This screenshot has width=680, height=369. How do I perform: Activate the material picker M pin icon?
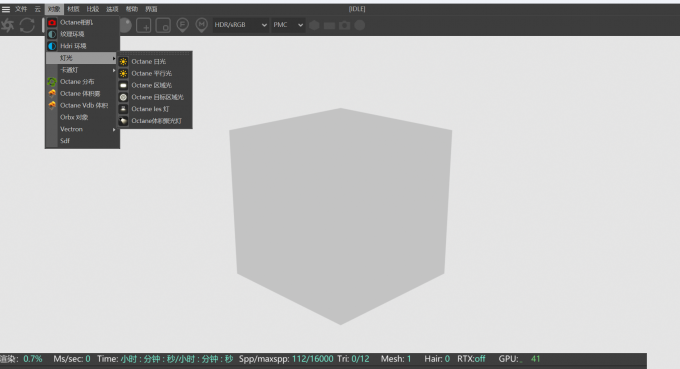click(201, 25)
